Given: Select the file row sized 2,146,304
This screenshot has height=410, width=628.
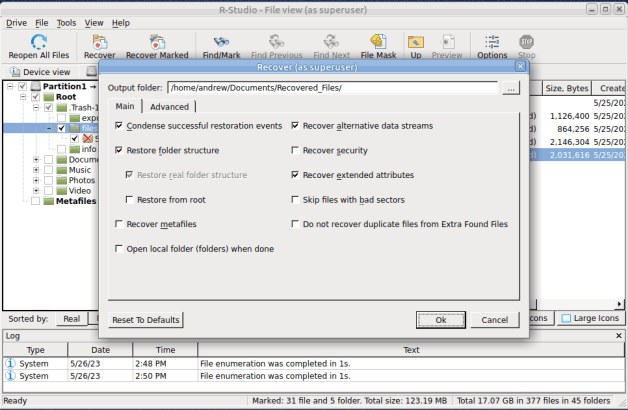Looking at the screenshot, I should [x=577, y=142].
